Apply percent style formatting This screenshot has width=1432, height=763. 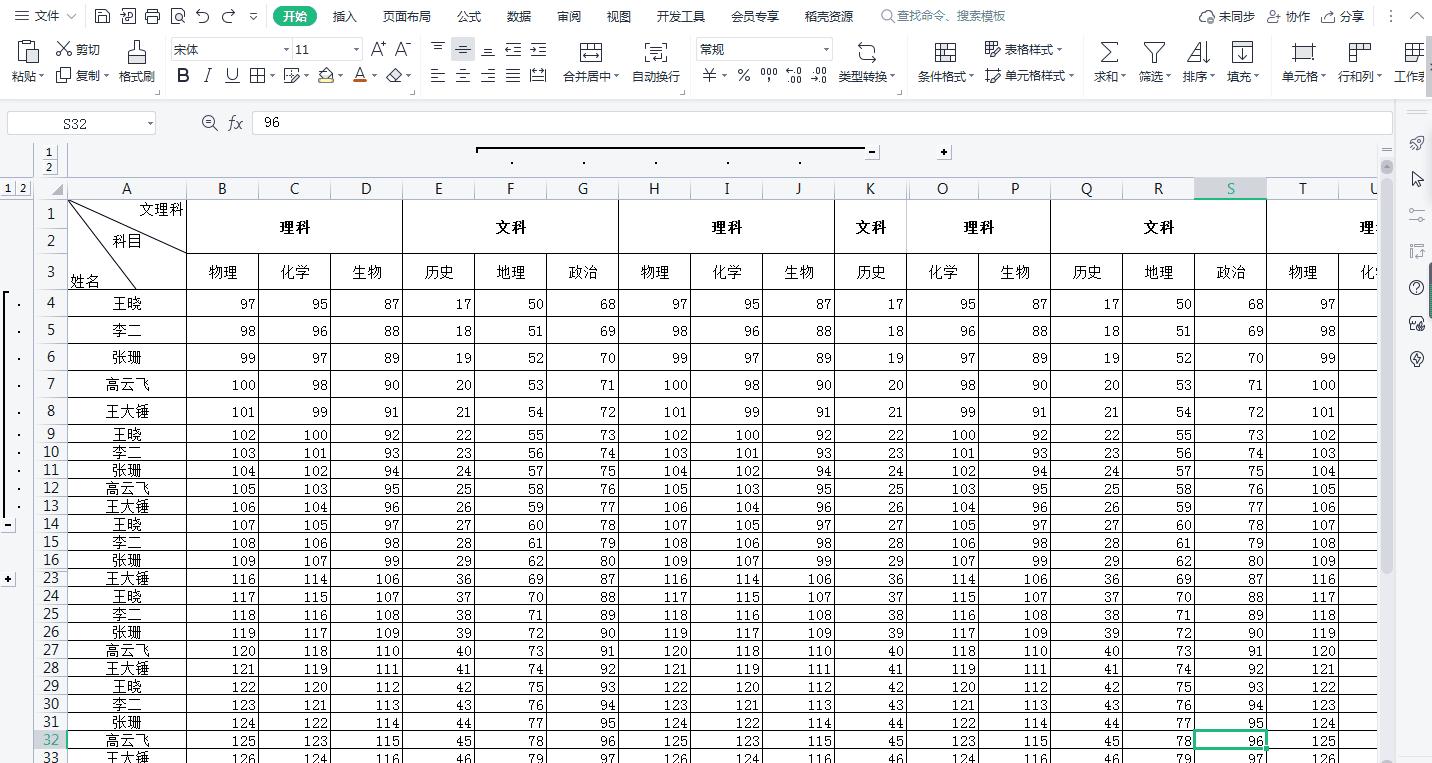click(745, 74)
